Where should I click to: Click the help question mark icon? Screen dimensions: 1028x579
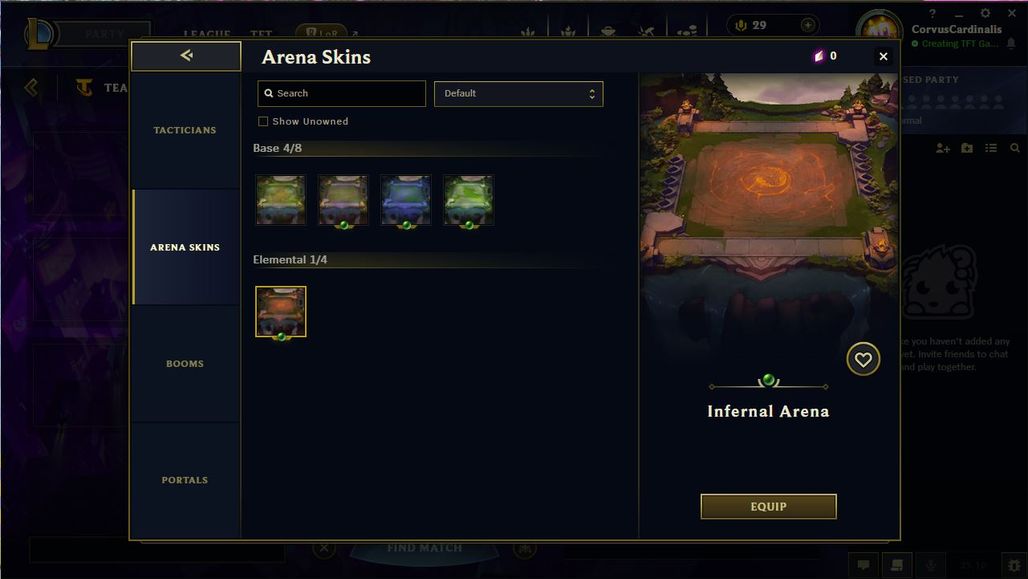click(932, 13)
